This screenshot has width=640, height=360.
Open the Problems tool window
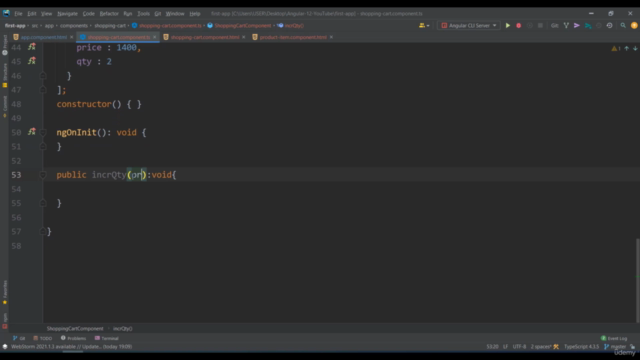73,338
